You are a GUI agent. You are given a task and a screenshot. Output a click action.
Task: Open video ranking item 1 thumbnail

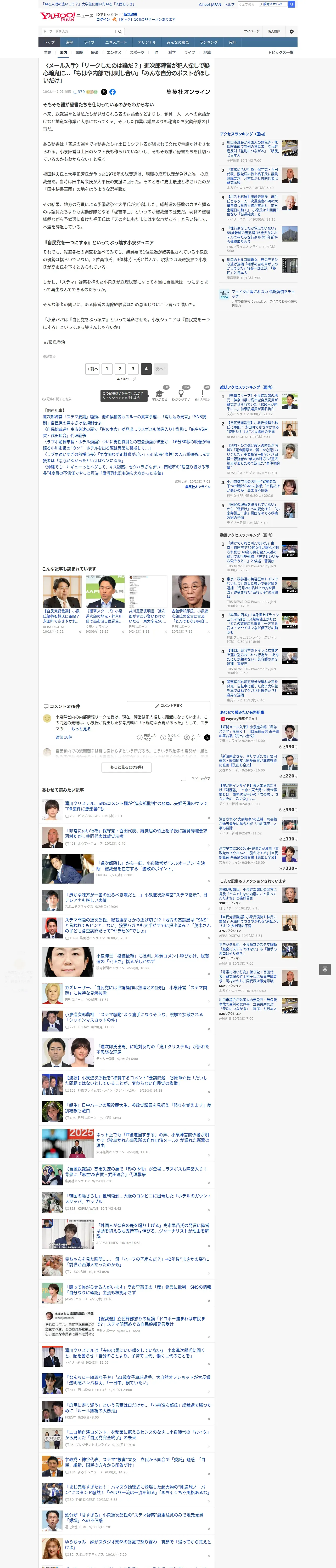coord(290,549)
